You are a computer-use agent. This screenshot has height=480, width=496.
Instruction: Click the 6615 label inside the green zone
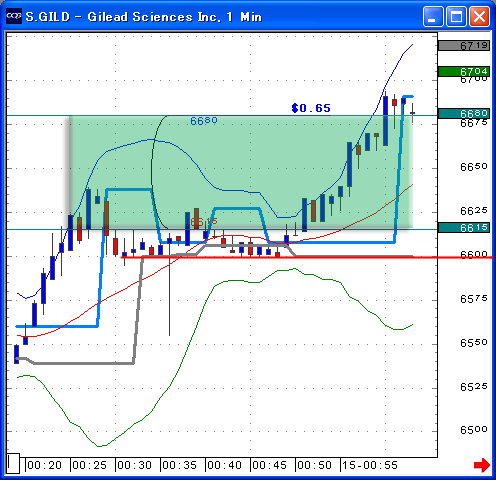click(x=204, y=222)
